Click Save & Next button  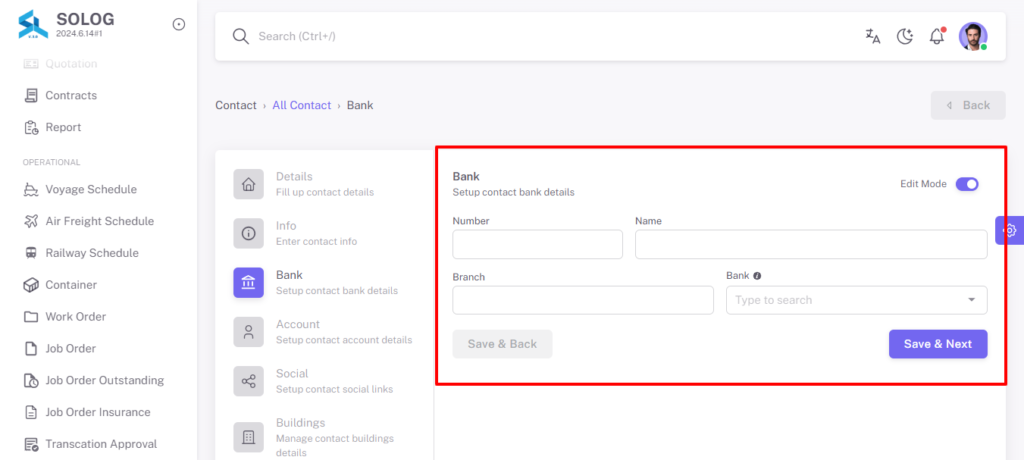coord(938,344)
